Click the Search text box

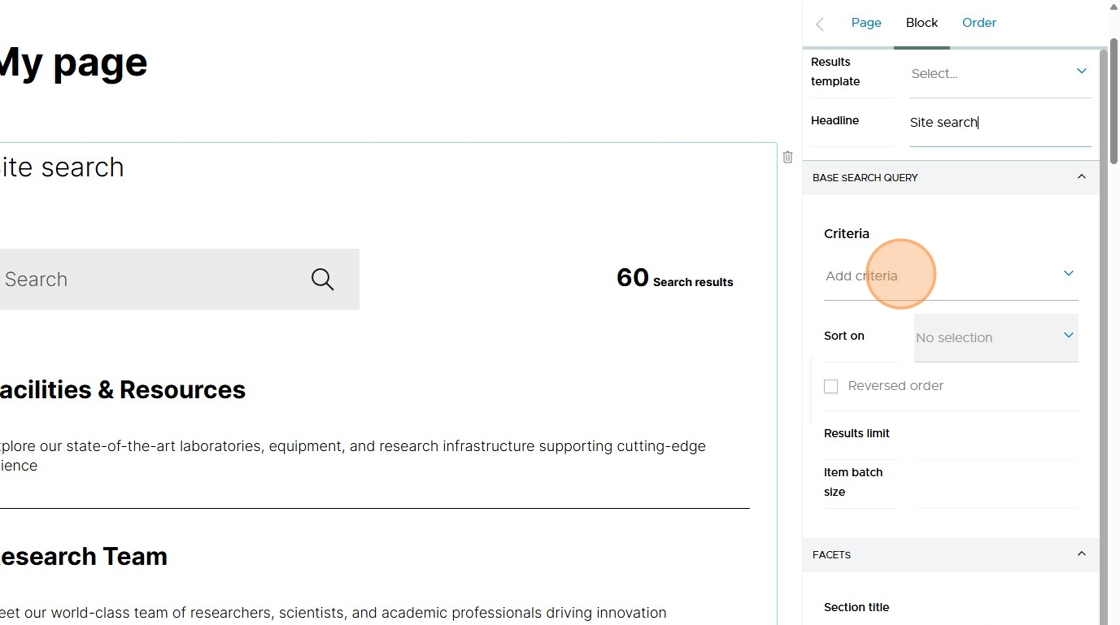(150, 279)
